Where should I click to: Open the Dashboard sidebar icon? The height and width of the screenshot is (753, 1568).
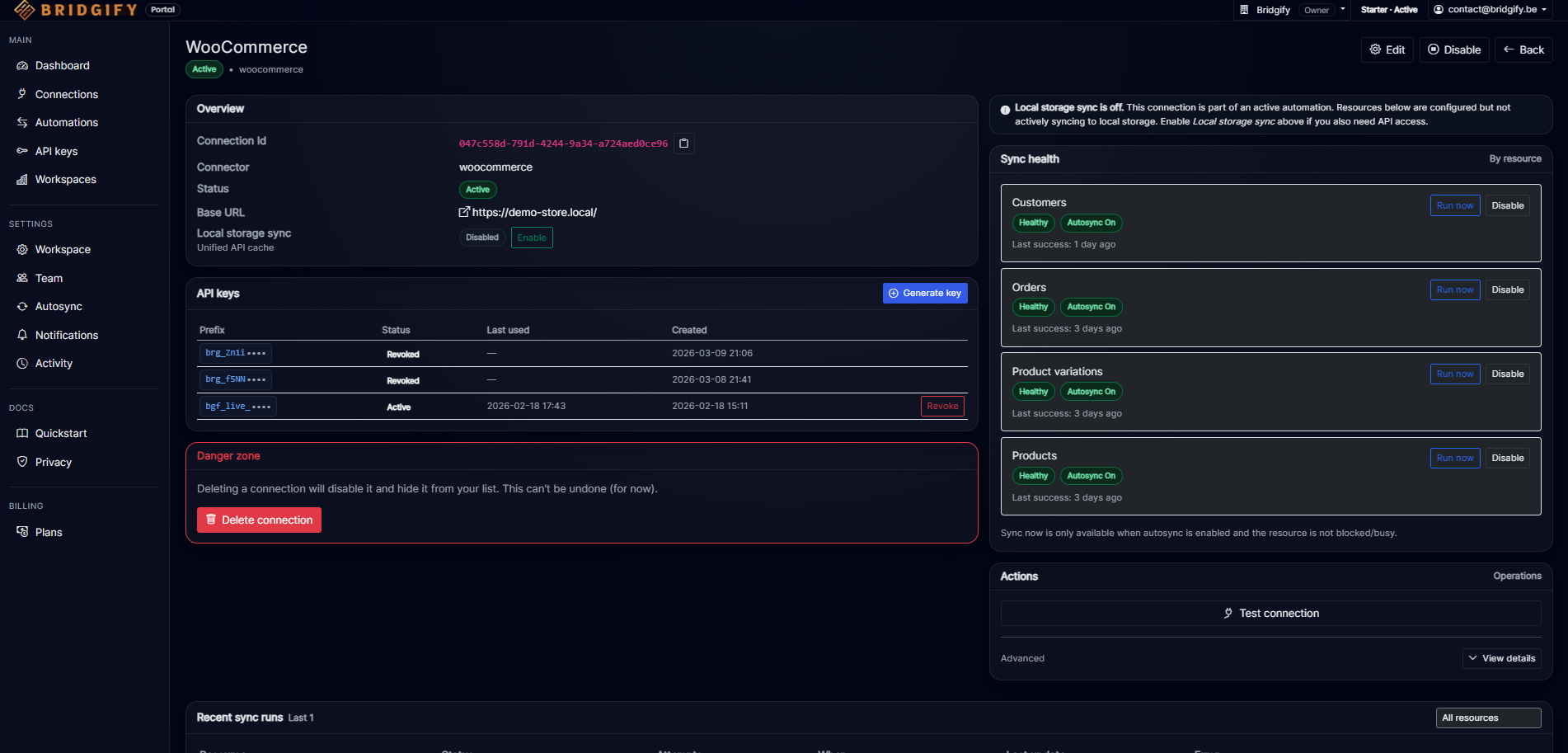(22, 66)
